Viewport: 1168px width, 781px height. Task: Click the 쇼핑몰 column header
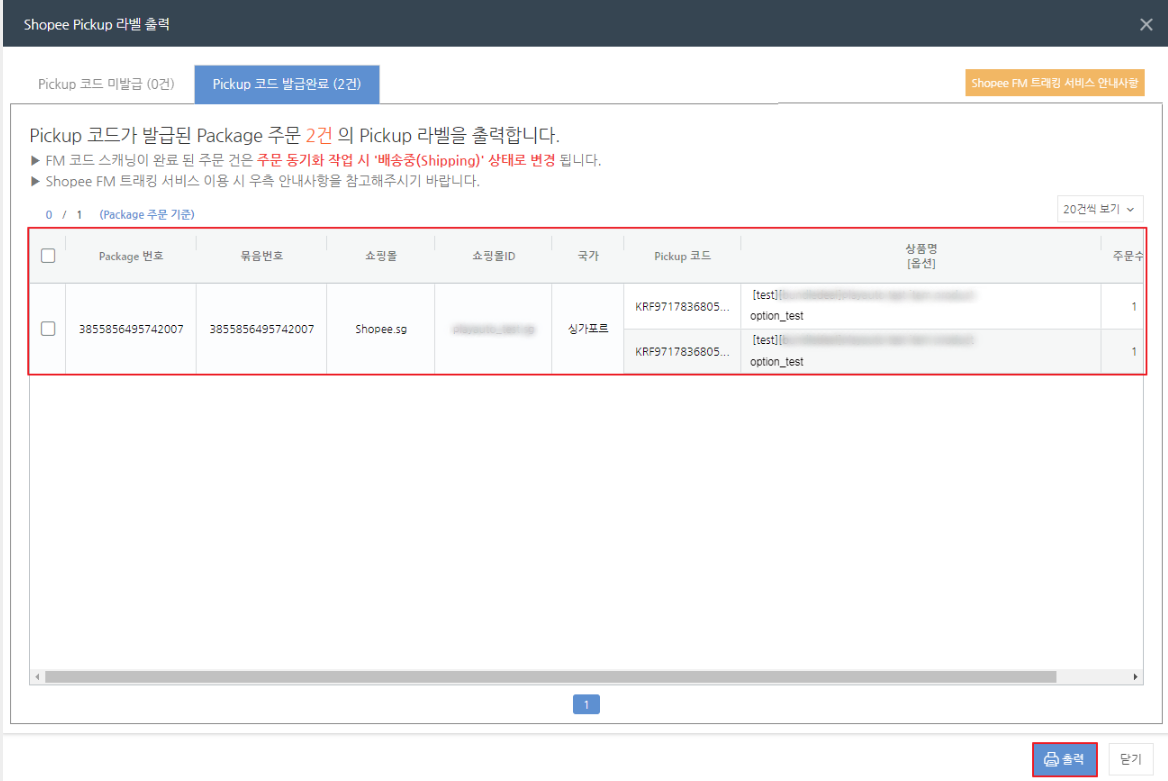(x=380, y=256)
